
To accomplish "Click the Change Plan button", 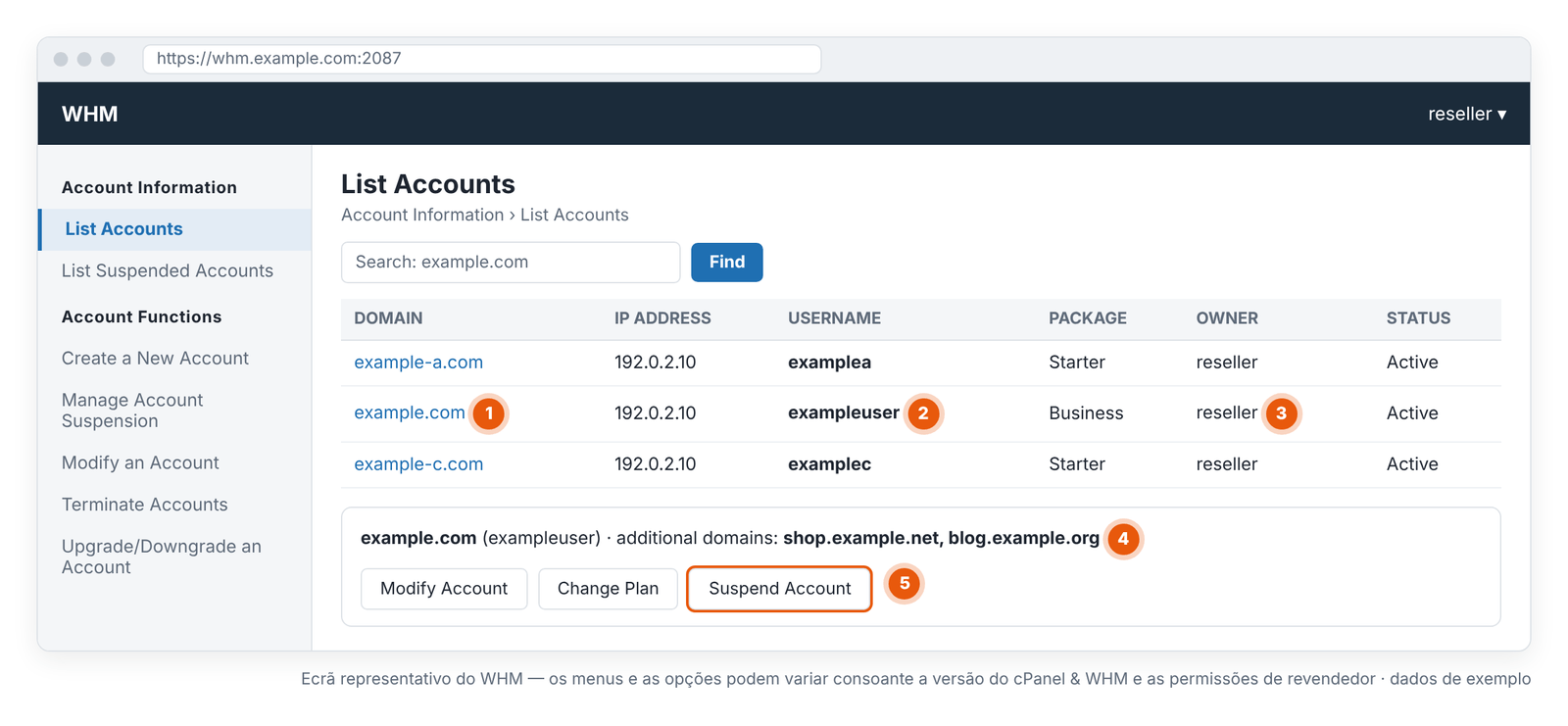I will tap(608, 589).
